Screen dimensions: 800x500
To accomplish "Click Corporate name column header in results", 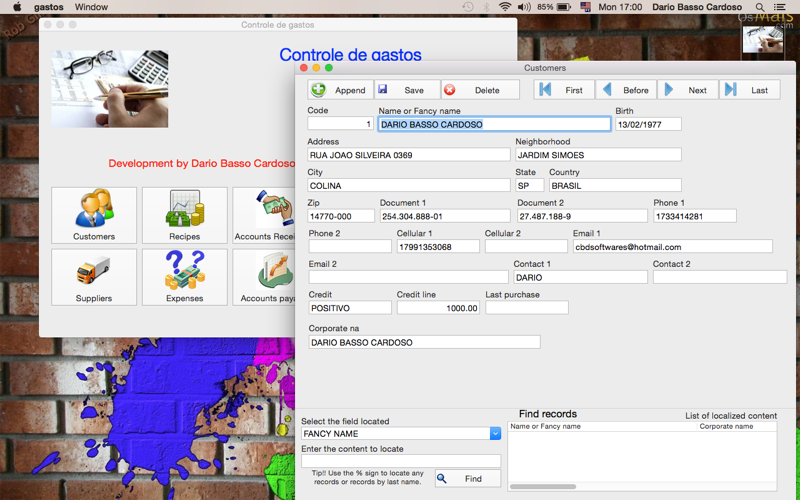I will (737, 427).
